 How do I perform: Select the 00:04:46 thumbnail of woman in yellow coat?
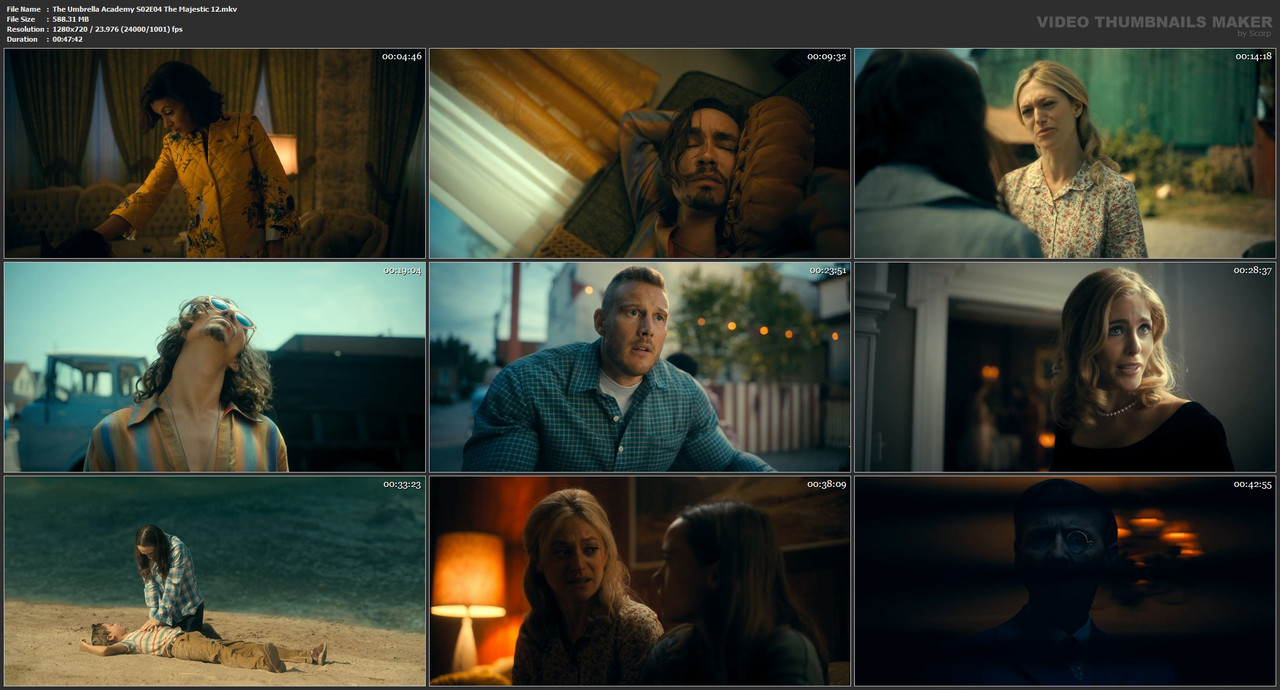coord(215,153)
